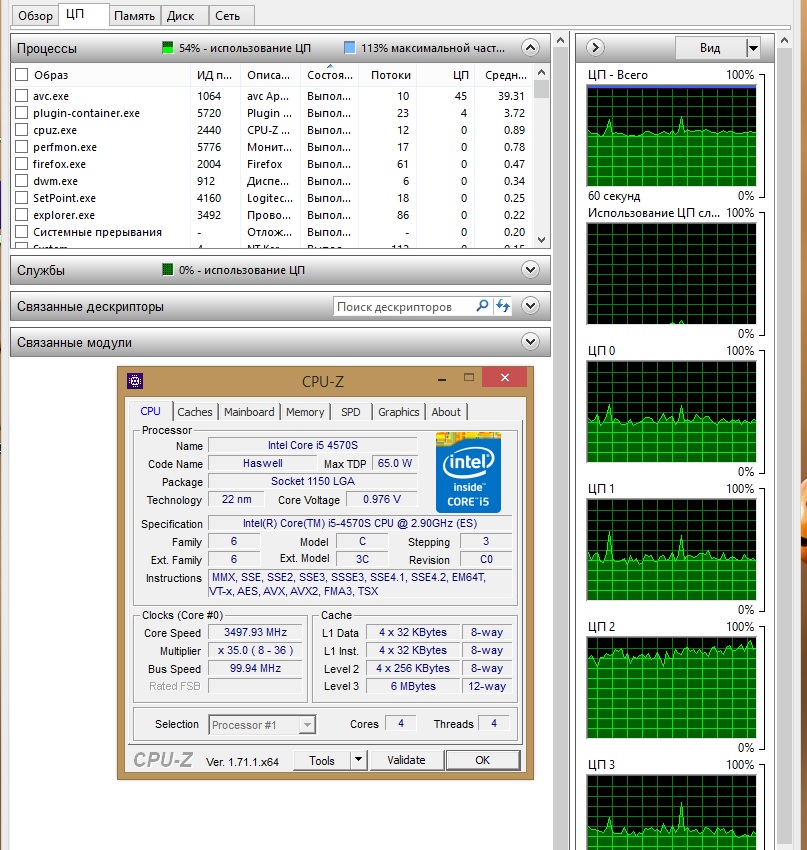Toggle the select-all Образ header checkbox

pyautogui.click(x=22, y=75)
